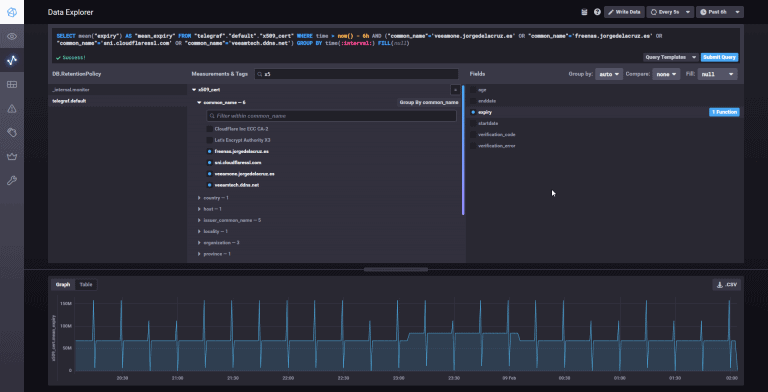Click the 150M y-axis label
The image size is (768, 392).
[66, 304]
